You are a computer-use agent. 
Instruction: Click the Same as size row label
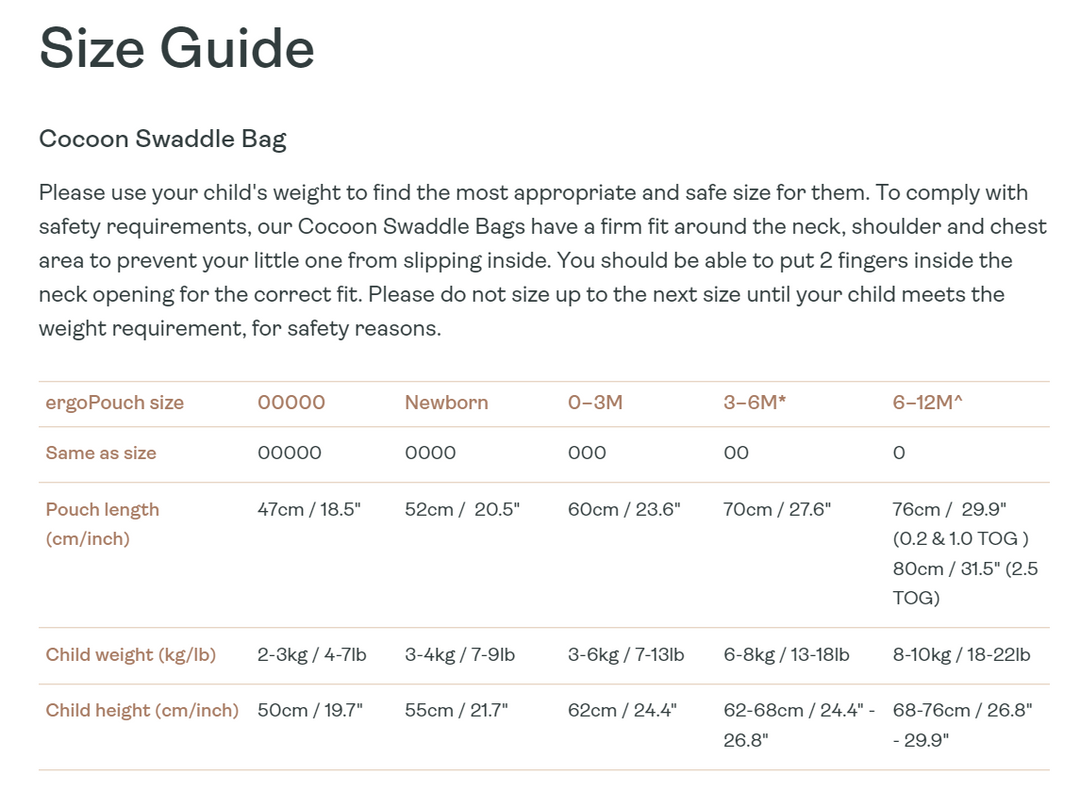click(101, 453)
